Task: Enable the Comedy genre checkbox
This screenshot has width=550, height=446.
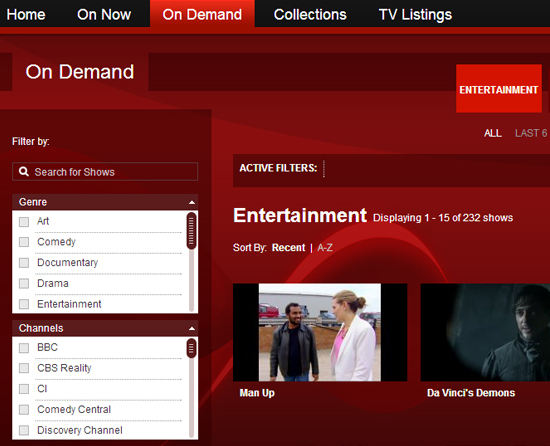Action: pyautogui.click(x=24, y=242)
